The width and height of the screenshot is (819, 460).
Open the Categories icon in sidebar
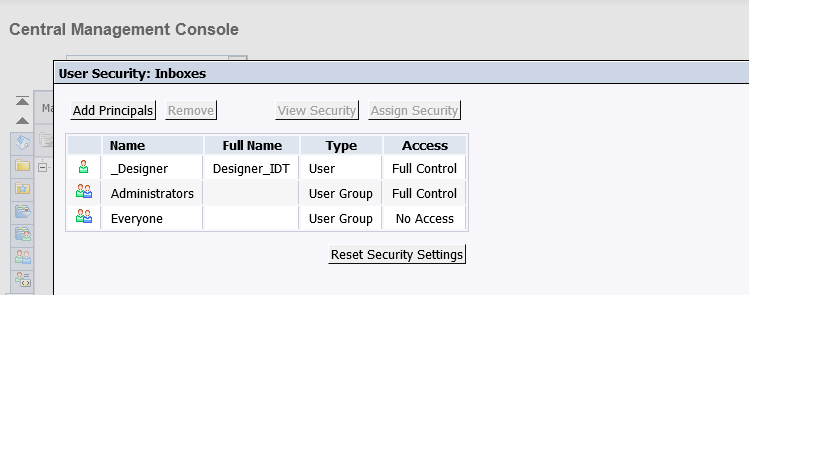22,211
